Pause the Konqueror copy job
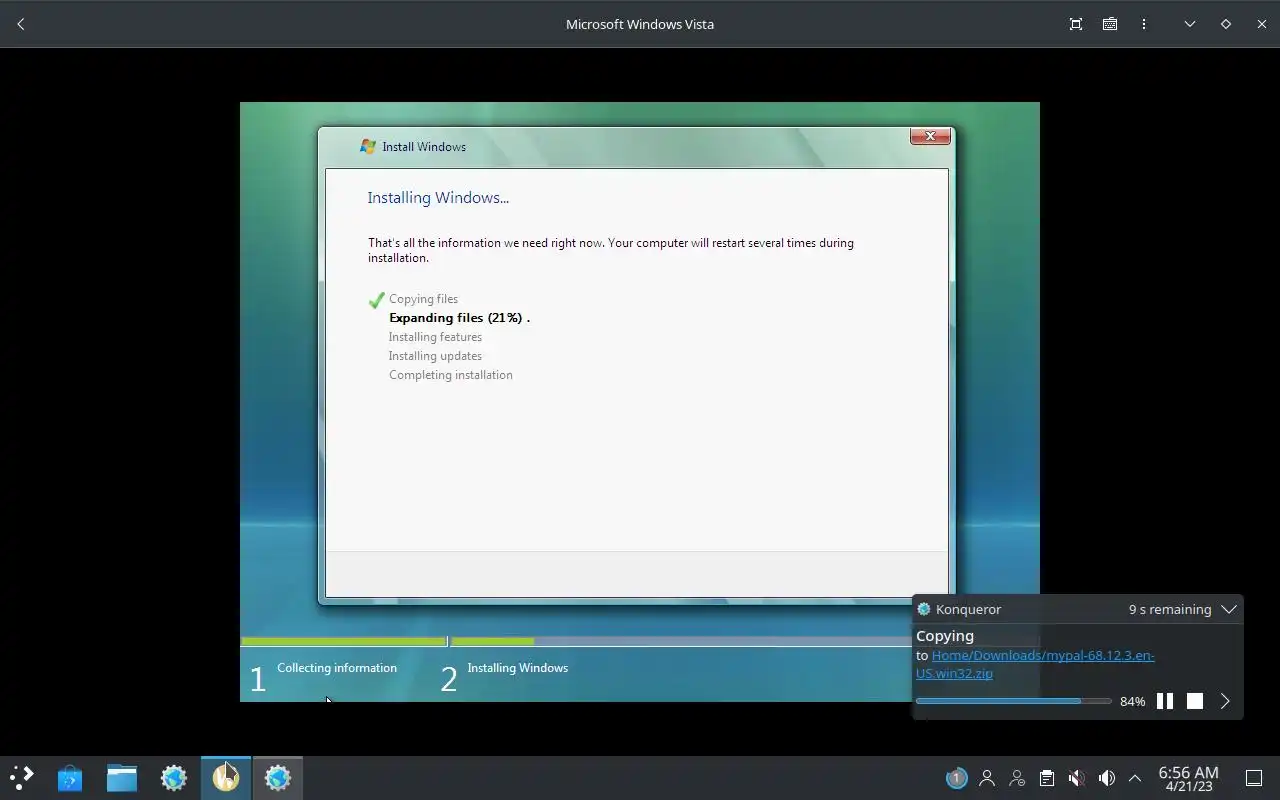This screenshot has width=1280, height=800. (1165, 701)
